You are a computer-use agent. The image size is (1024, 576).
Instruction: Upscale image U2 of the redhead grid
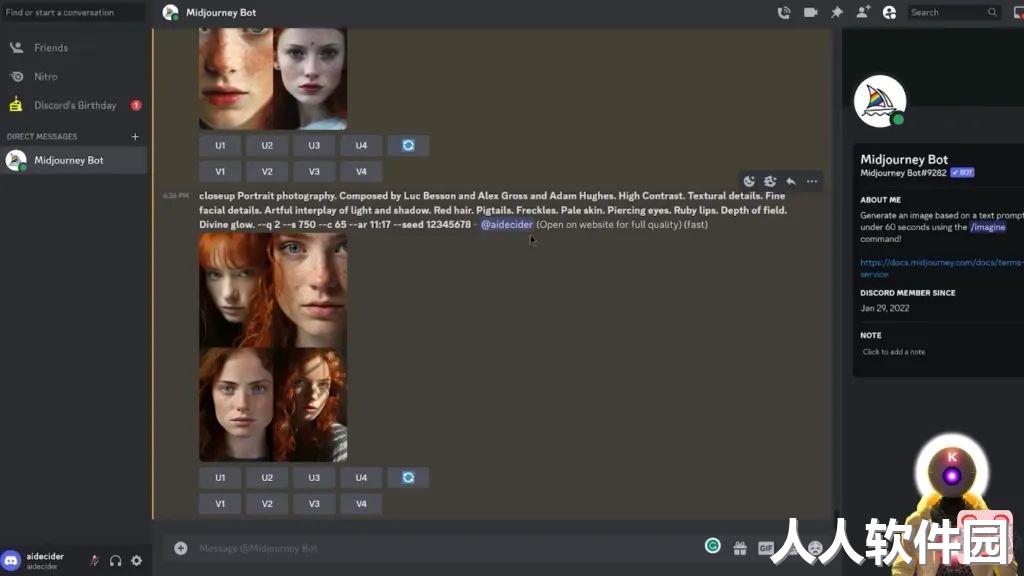(x=267, y=477)
